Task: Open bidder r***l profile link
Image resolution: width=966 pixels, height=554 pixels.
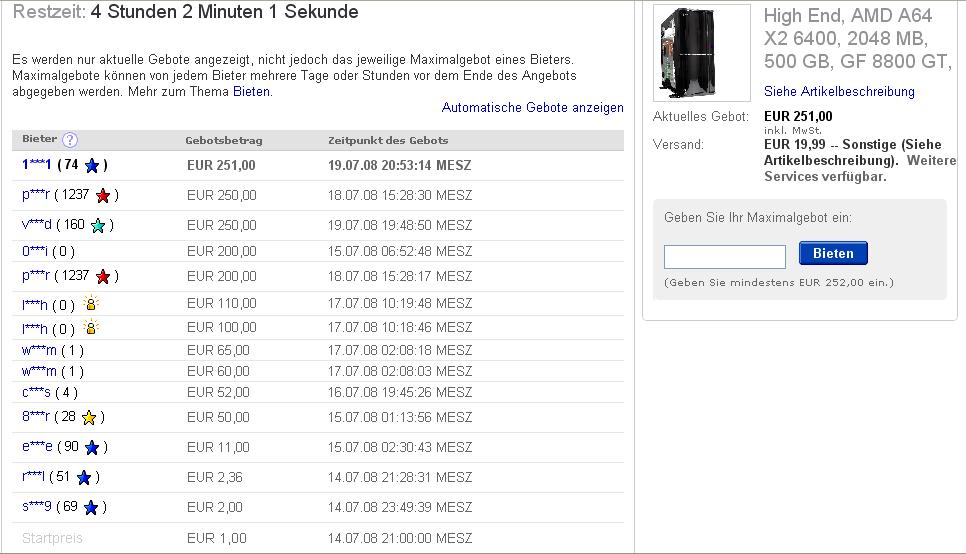Action: click(x=33, y=476)
